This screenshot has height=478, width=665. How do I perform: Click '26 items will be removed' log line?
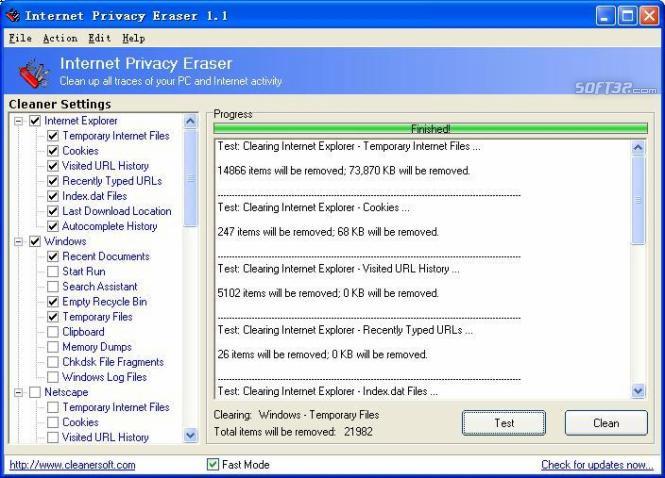point(322,354)
